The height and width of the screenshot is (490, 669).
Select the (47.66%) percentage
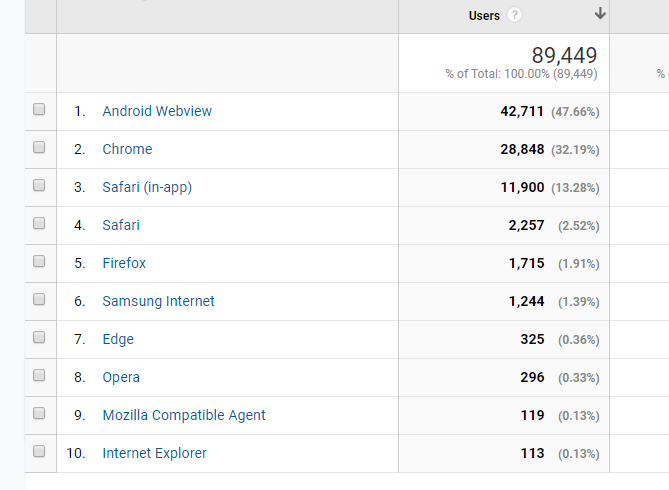tap(575, 112)
